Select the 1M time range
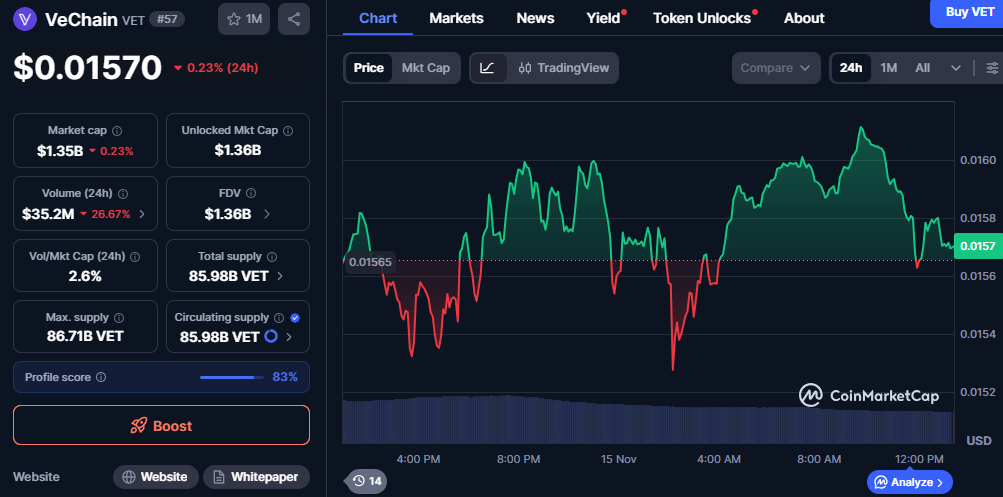1003x497 pixels. (888, 68)
